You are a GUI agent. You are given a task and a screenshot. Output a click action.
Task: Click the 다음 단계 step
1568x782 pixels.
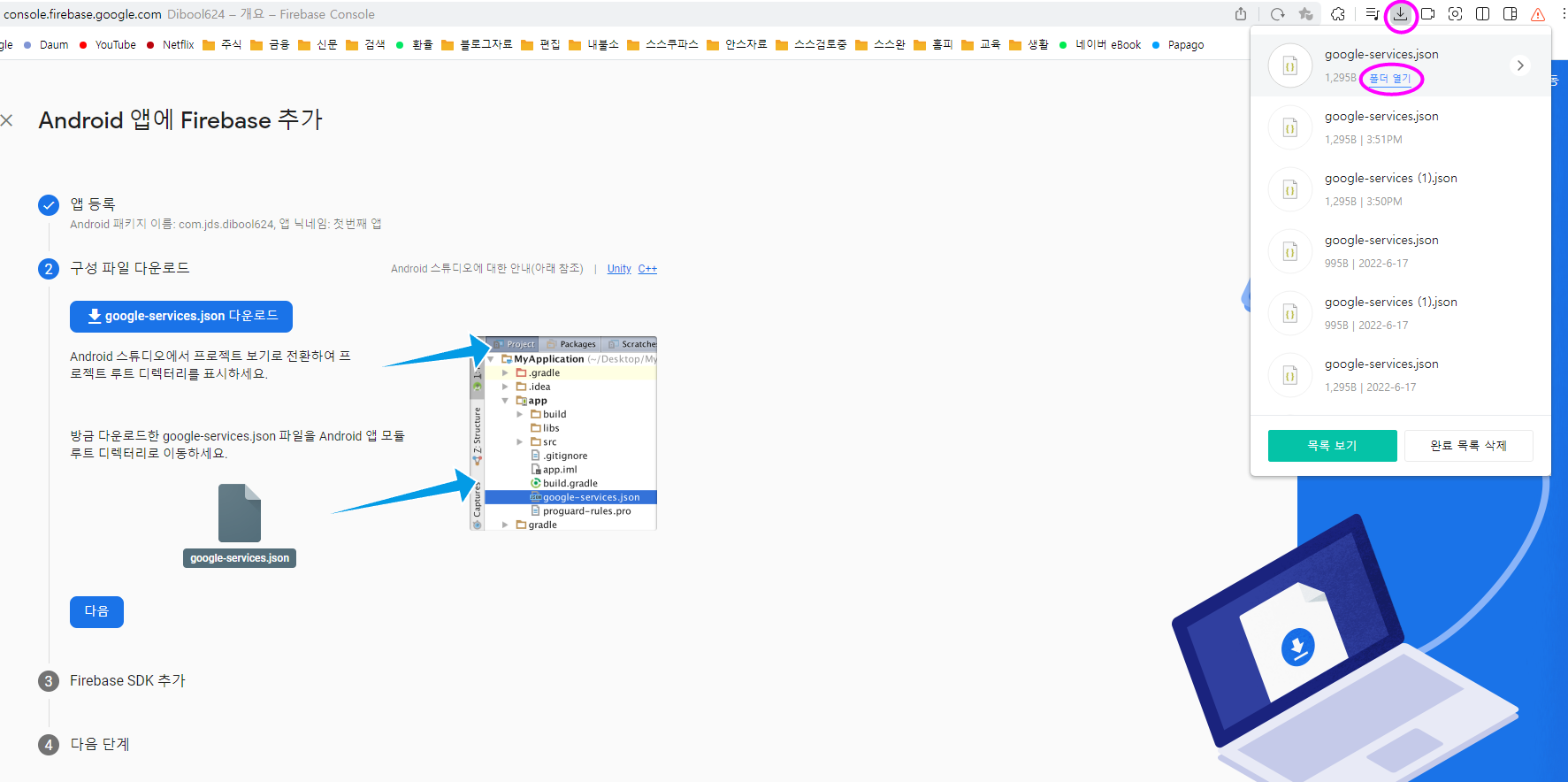click(x=100, y=745)
